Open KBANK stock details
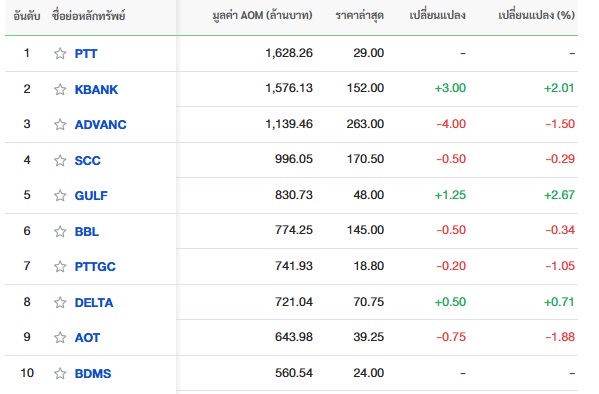Viewport: 599px width, 394px height. (x=96, y=89)
